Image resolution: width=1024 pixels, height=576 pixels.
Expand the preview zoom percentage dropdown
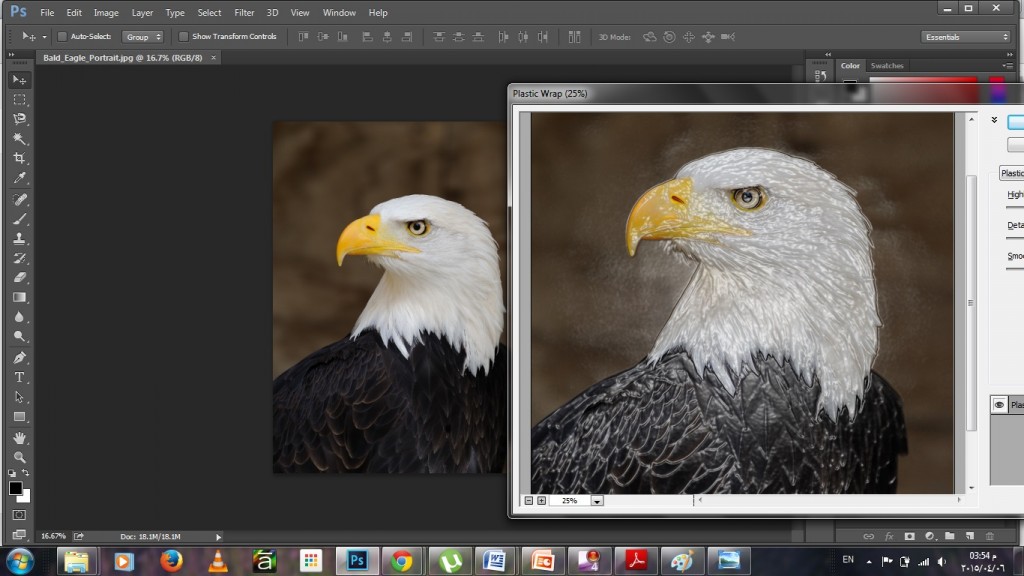click(597, 501)
